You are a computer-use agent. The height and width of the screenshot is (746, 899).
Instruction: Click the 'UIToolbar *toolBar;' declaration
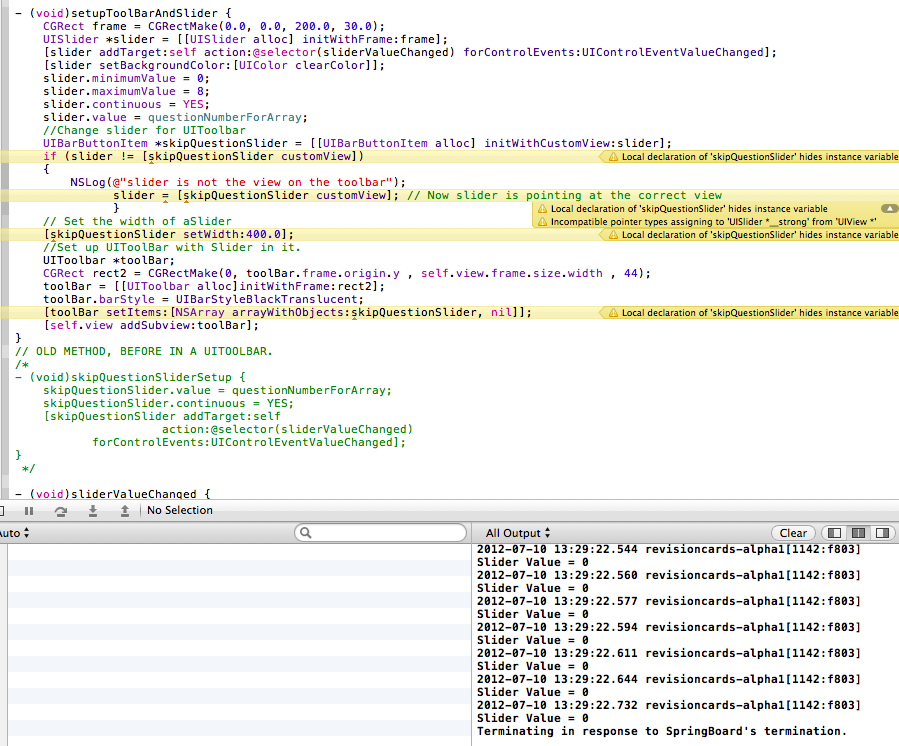pos(109,260)
